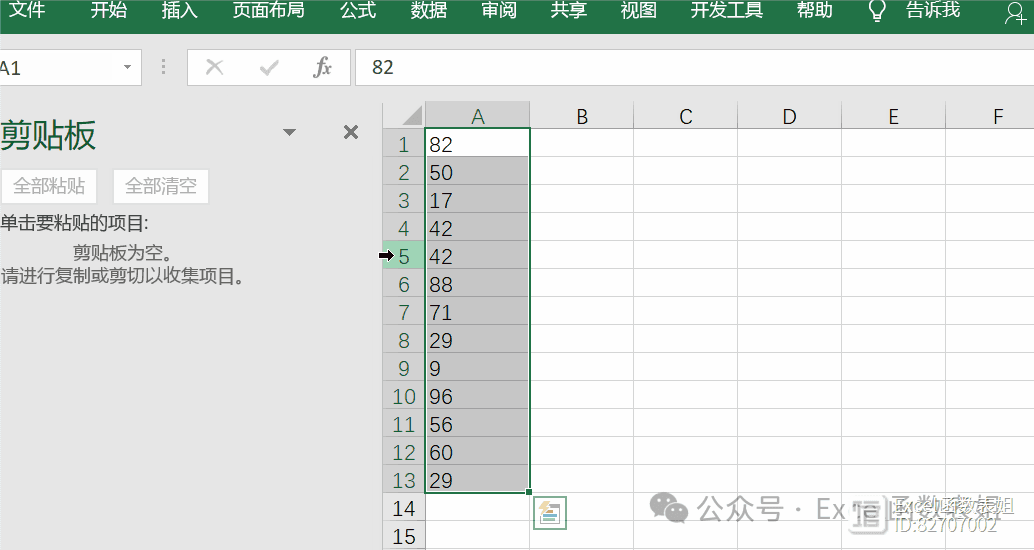1034x550 pixels.
Task: Select row 1 header
Action: click(404, 144)
